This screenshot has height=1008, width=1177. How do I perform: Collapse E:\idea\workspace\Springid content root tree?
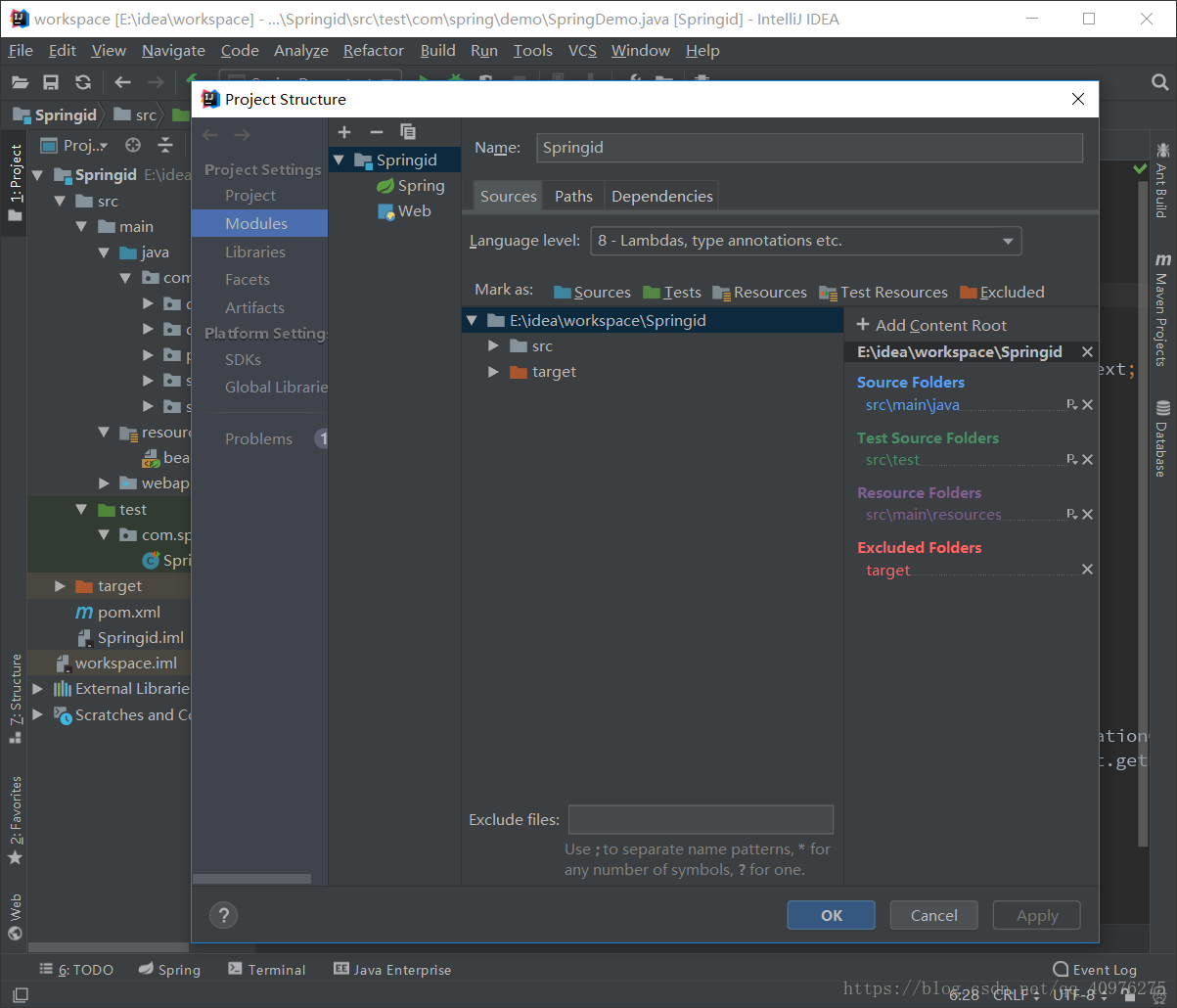(473, 320)
